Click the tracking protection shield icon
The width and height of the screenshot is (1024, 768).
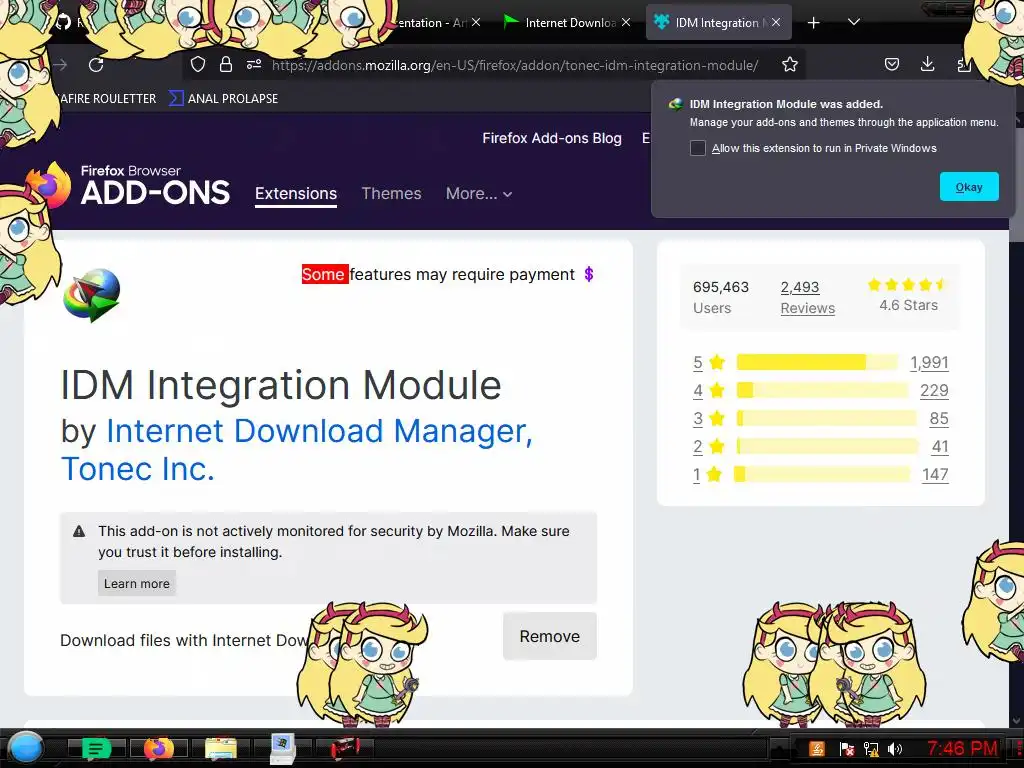(x=198, y=64)
